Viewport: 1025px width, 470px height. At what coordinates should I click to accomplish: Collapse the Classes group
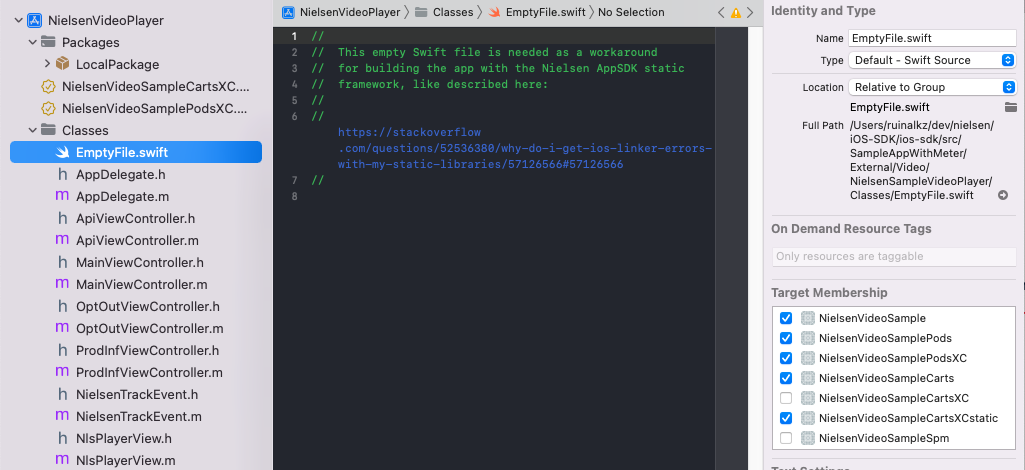coord(33,130)
